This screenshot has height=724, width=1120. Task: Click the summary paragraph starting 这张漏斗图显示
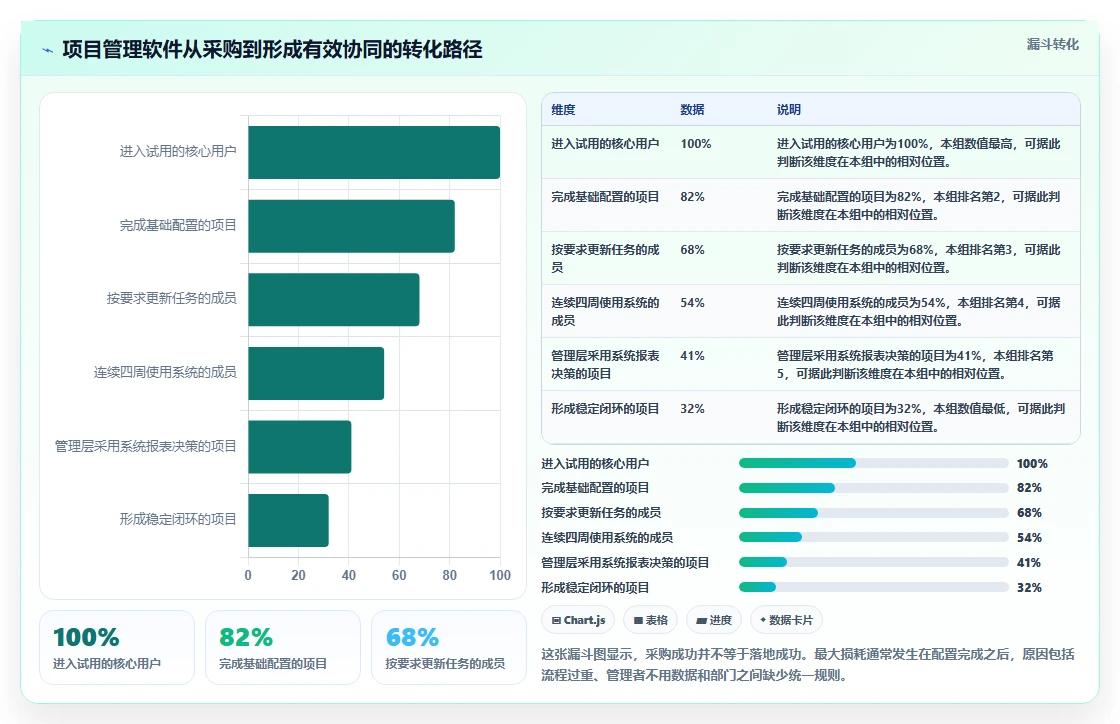808,665
